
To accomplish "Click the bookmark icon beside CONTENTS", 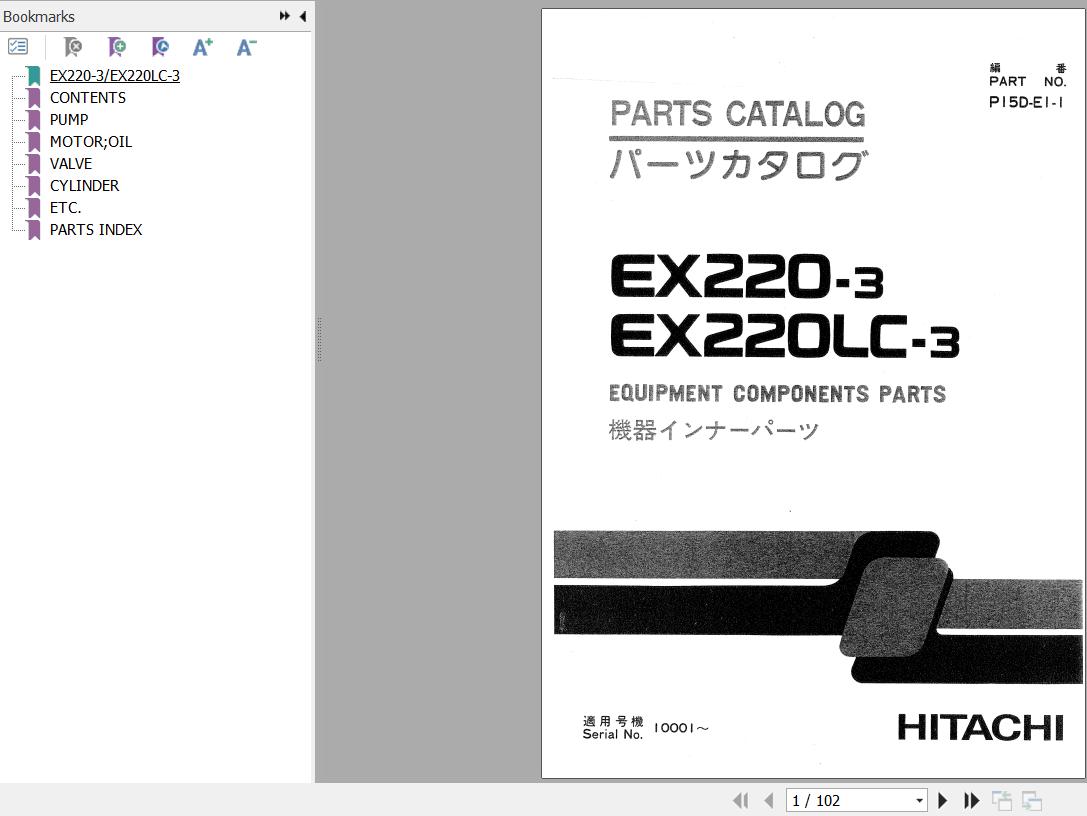I will (x=34, y=98).
